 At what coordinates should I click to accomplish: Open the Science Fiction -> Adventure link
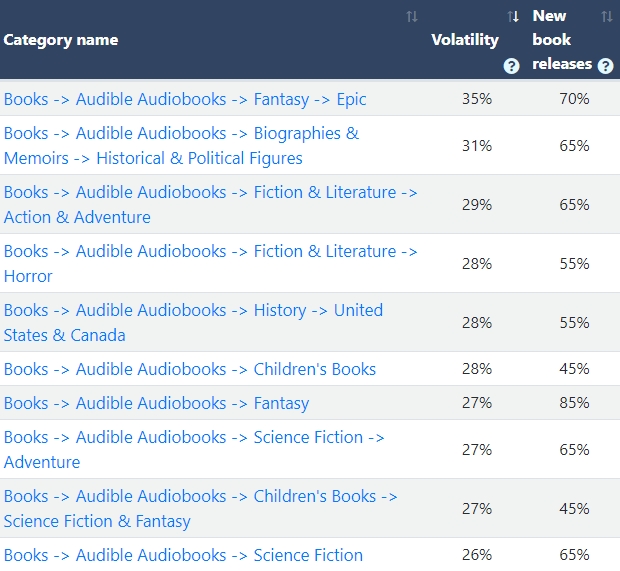click(194, 450)
